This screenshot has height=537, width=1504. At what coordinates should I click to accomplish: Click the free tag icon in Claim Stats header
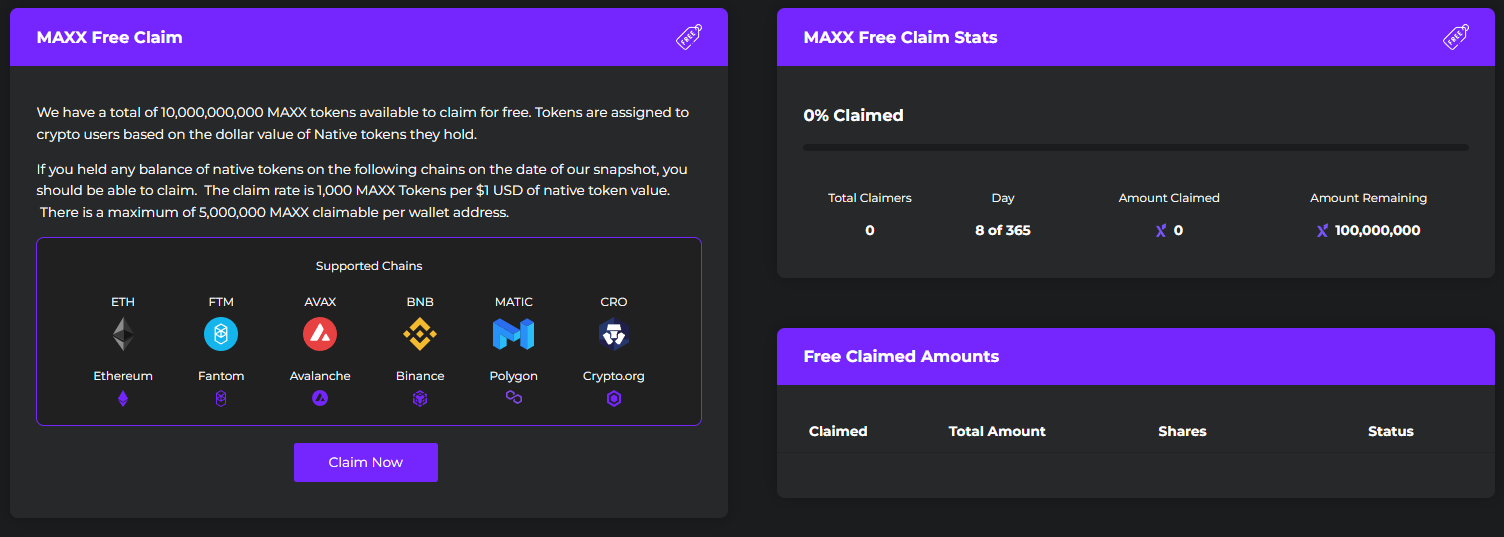point(1456,37)
